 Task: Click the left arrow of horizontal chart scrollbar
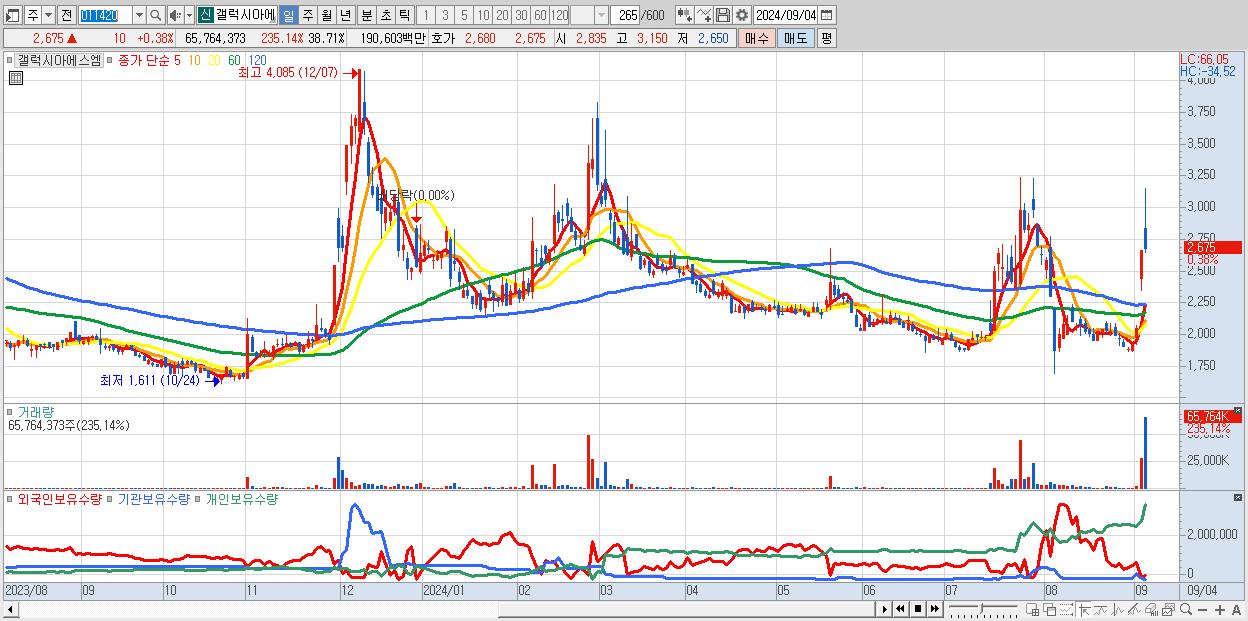10,609
